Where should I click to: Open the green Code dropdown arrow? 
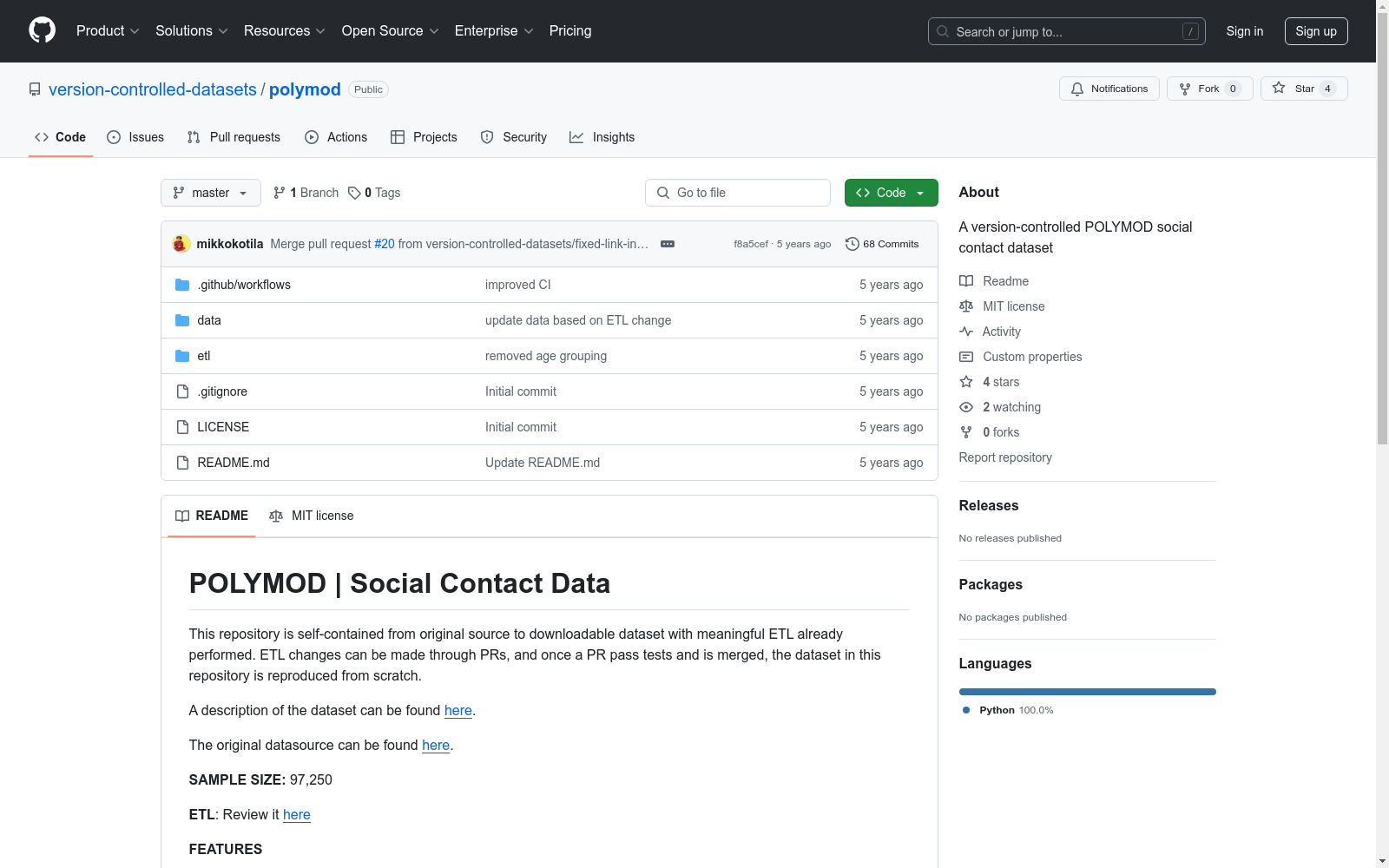pos(918,193)
